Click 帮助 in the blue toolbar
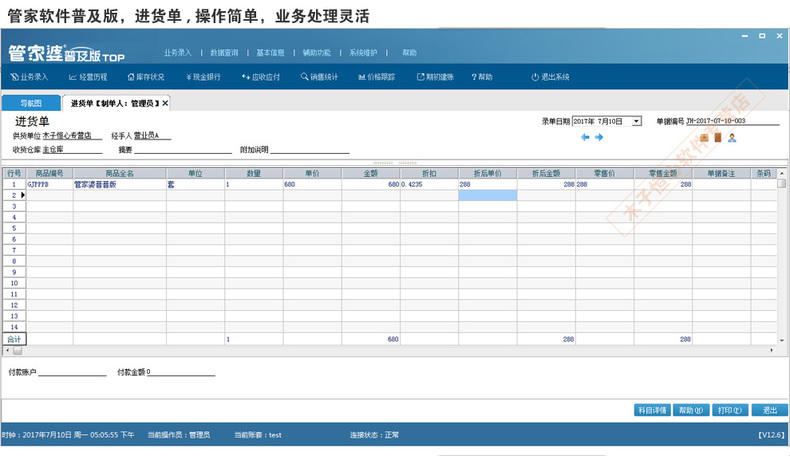The image size is (790, 456). 482,77
